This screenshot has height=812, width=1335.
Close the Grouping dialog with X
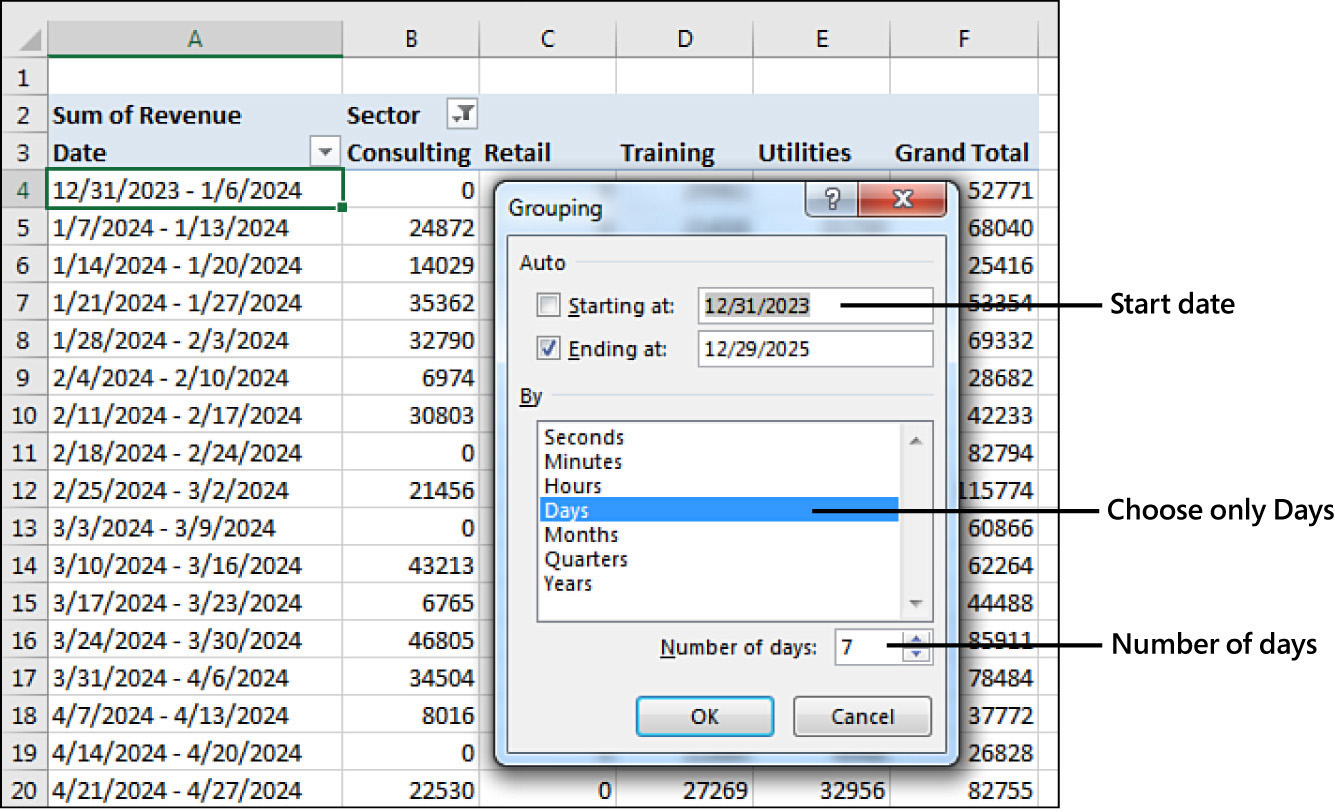click(x=903, y=201)
